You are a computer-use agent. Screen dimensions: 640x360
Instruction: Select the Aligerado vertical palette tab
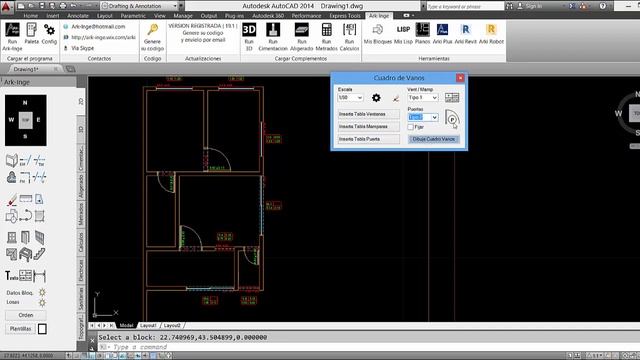coord(81,186)
